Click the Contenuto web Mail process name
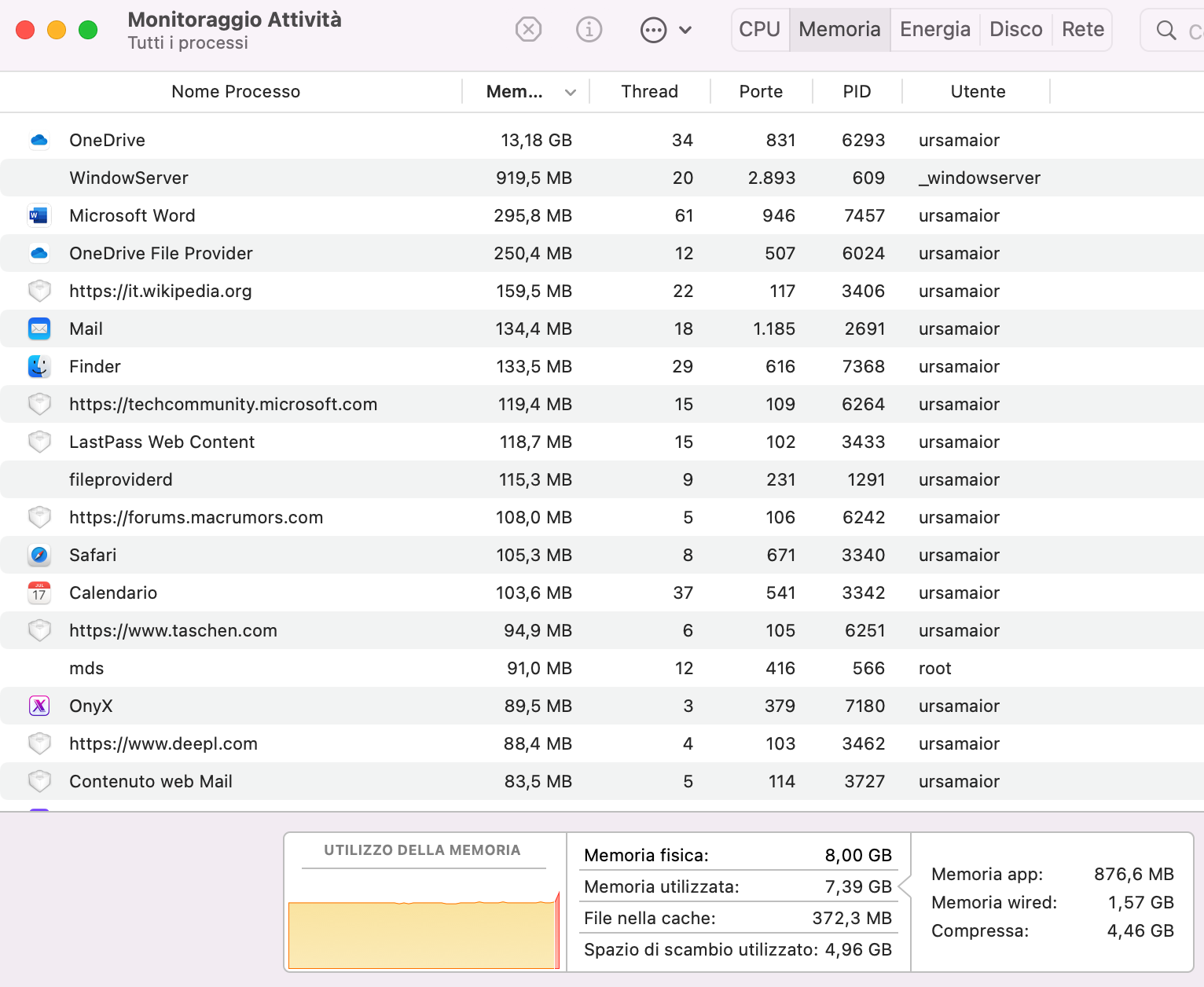This screenshot has width=1204, height=987. 151,781
